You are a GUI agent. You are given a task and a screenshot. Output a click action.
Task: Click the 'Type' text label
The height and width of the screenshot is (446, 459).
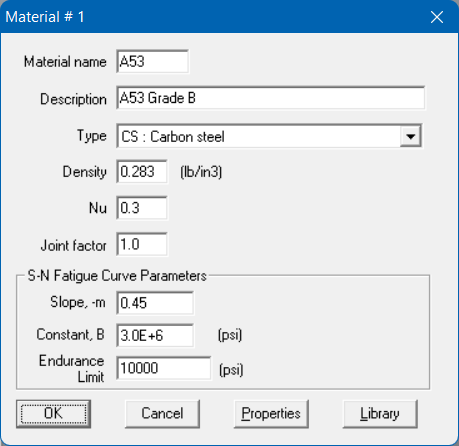tap(92, 136)
